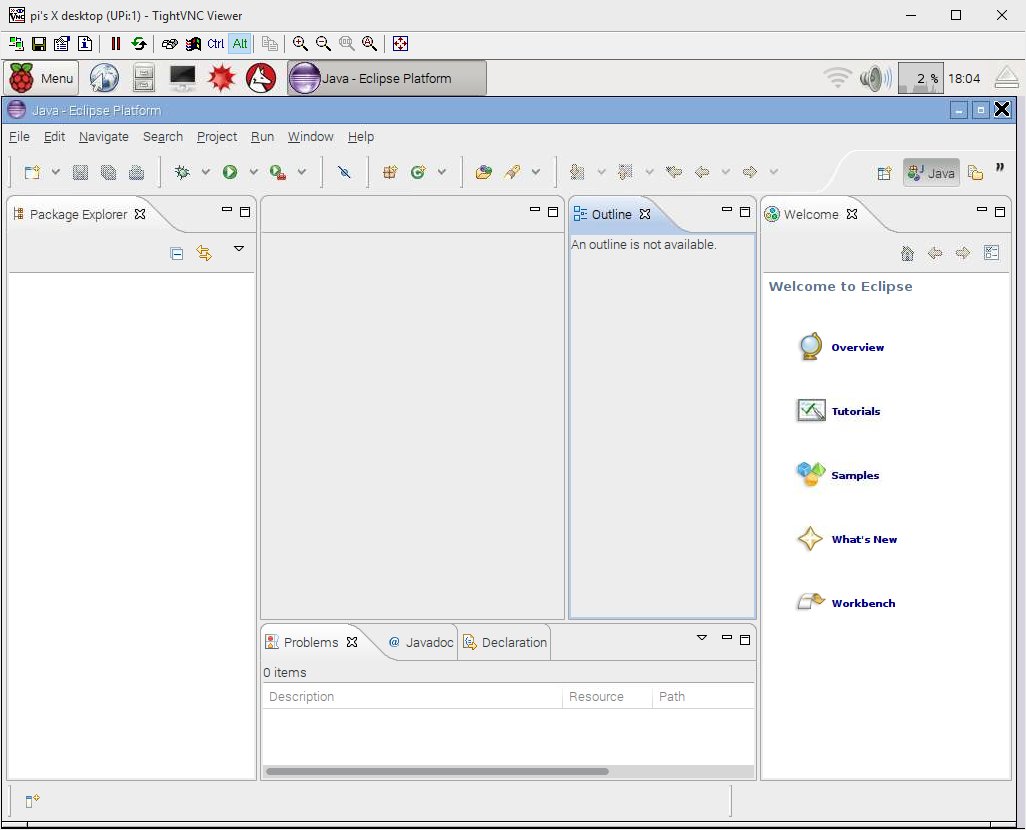This screenshot has height=830, width=1026.
Task: Click the Description column header
Action: [412, 696]
